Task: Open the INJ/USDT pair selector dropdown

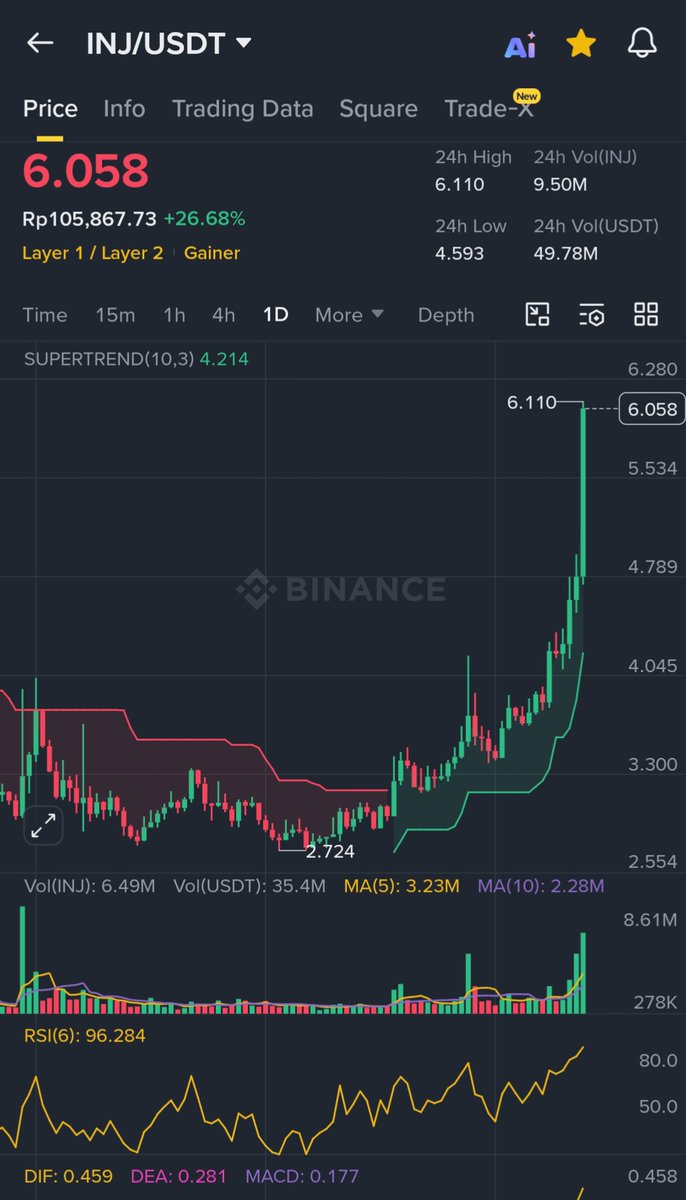Action: [169, 43]
